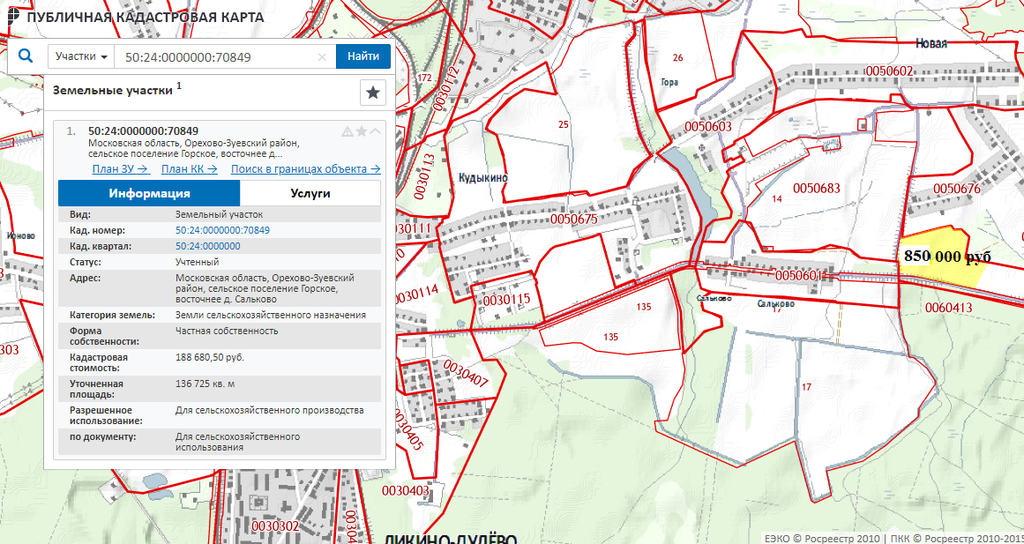Click the warning triangle icon in the result
Image resolution: width=1024 pixels, height=544 pixels.
[347, 131]
